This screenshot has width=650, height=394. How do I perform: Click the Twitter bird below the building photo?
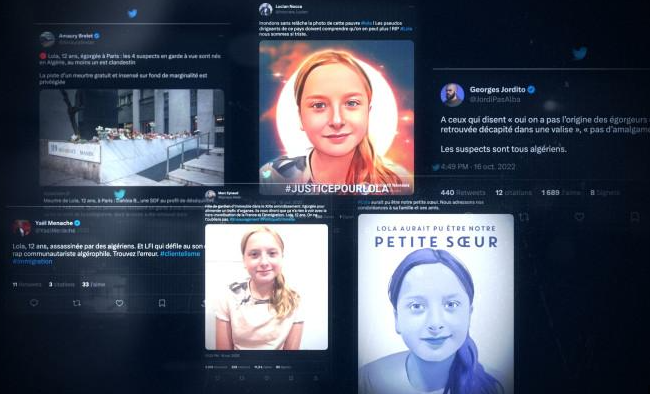119,194
